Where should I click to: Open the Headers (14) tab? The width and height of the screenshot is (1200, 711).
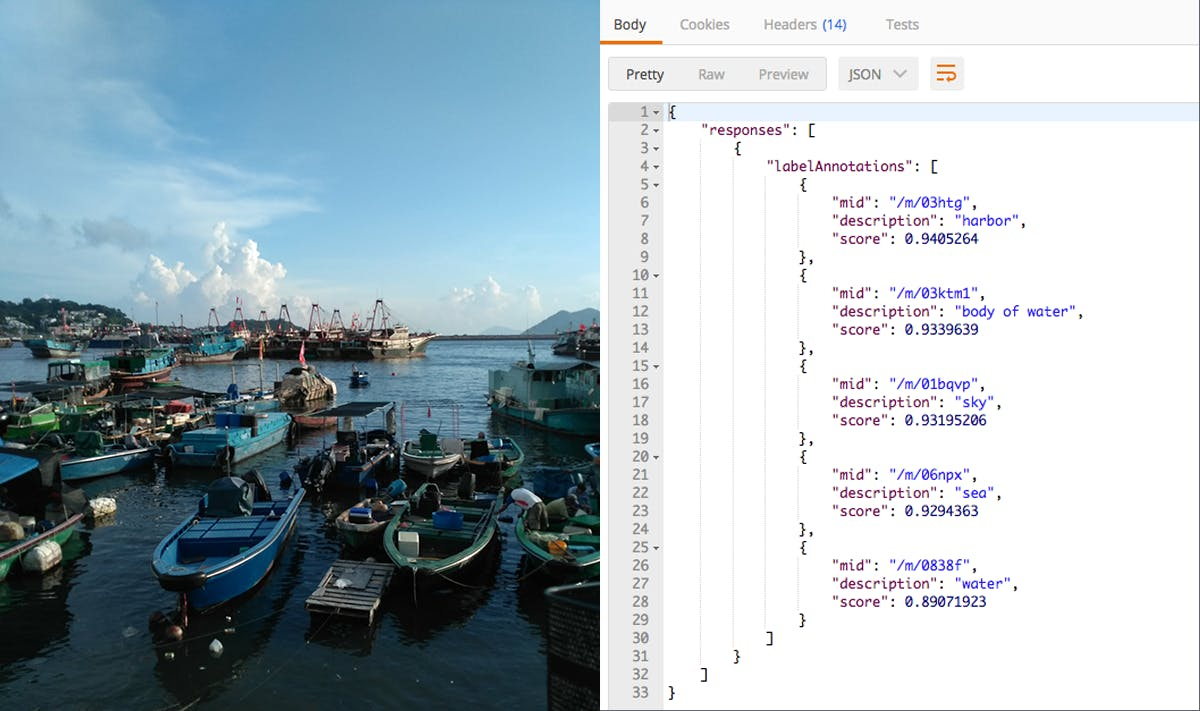click(804, 24)
